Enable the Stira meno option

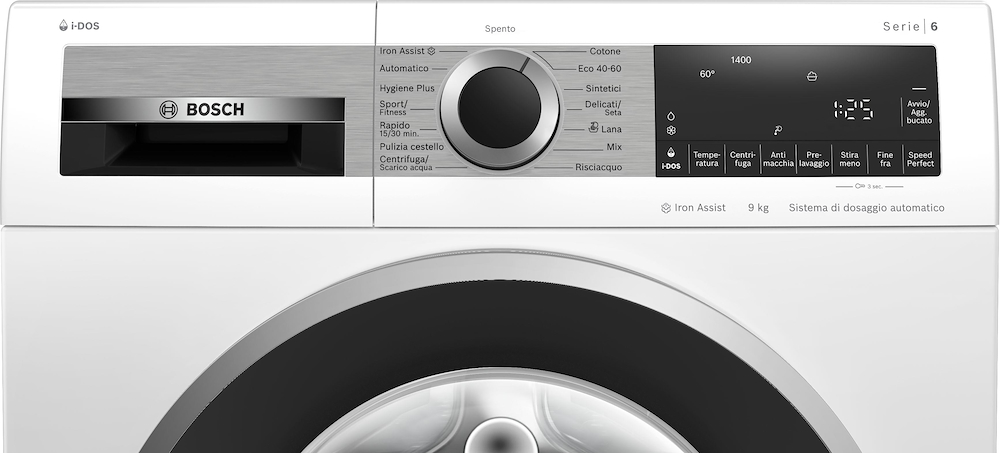[x=849, y=159]
